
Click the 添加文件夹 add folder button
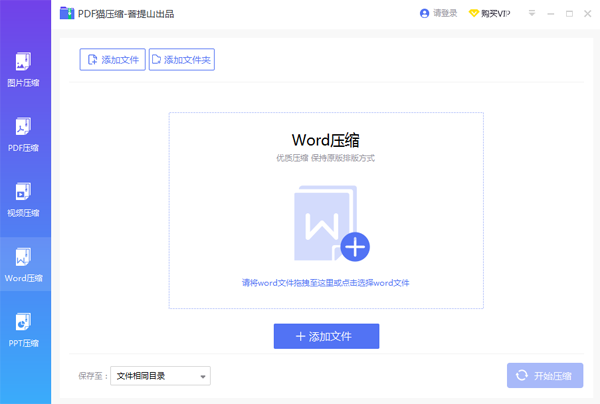point(182,60)
